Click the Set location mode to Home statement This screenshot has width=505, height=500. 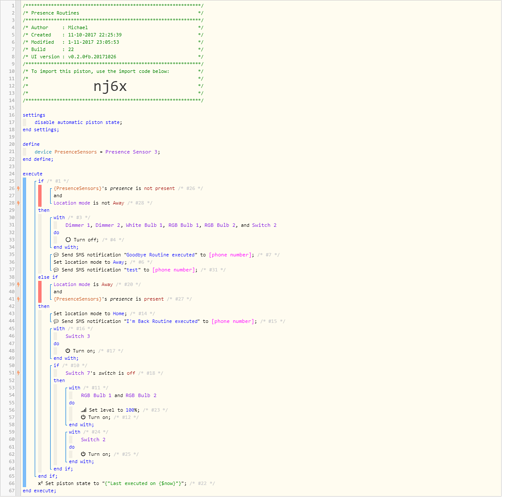click(90, 314)
